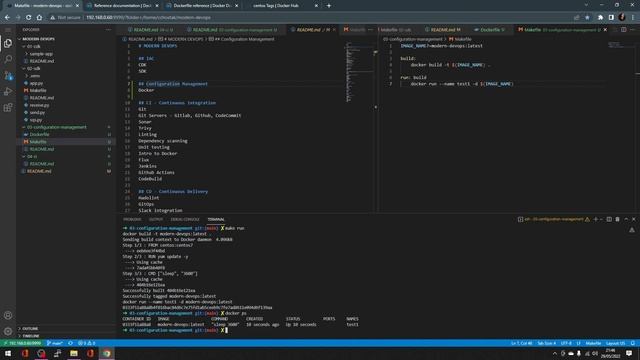Split the terminal panel
This screenshot has width=640, height=360.
tap(609, 219)
